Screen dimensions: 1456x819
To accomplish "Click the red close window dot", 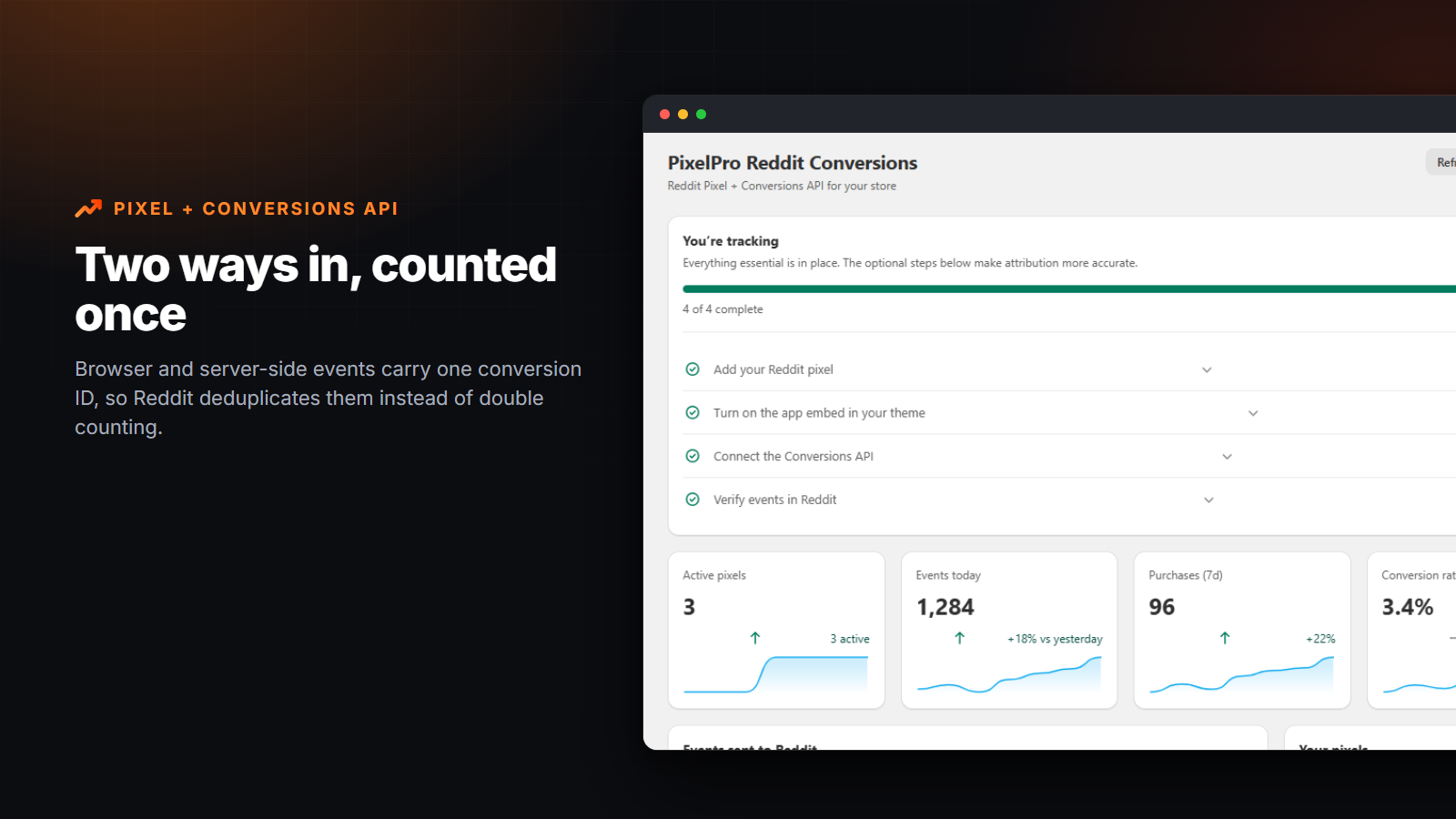I will pos(665,114).
